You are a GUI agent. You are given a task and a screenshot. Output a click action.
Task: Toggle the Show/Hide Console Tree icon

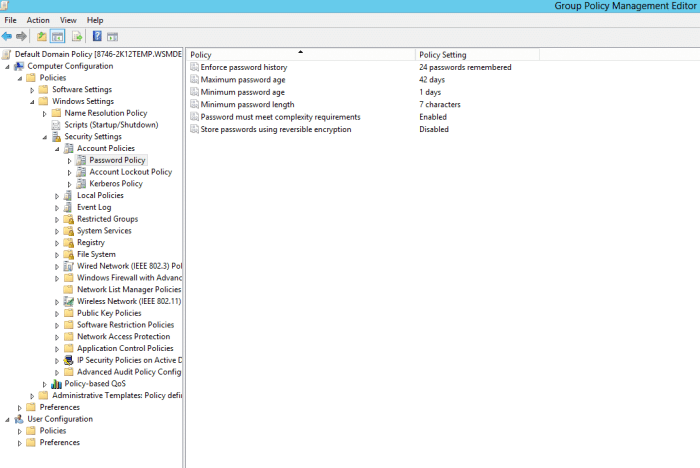pos(58,37)
